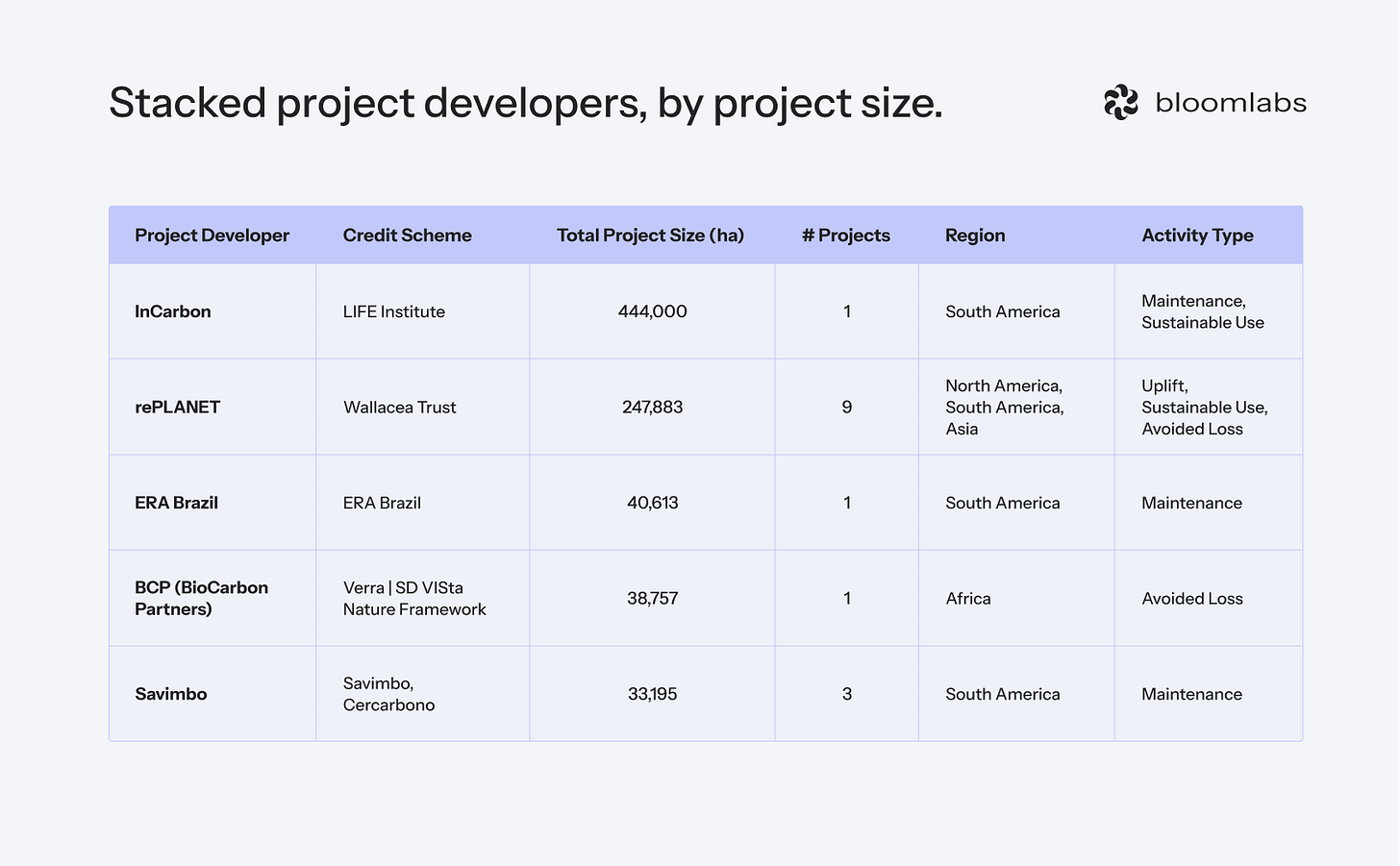Click the bloomlabs flower logo icon

(1121, 102)
